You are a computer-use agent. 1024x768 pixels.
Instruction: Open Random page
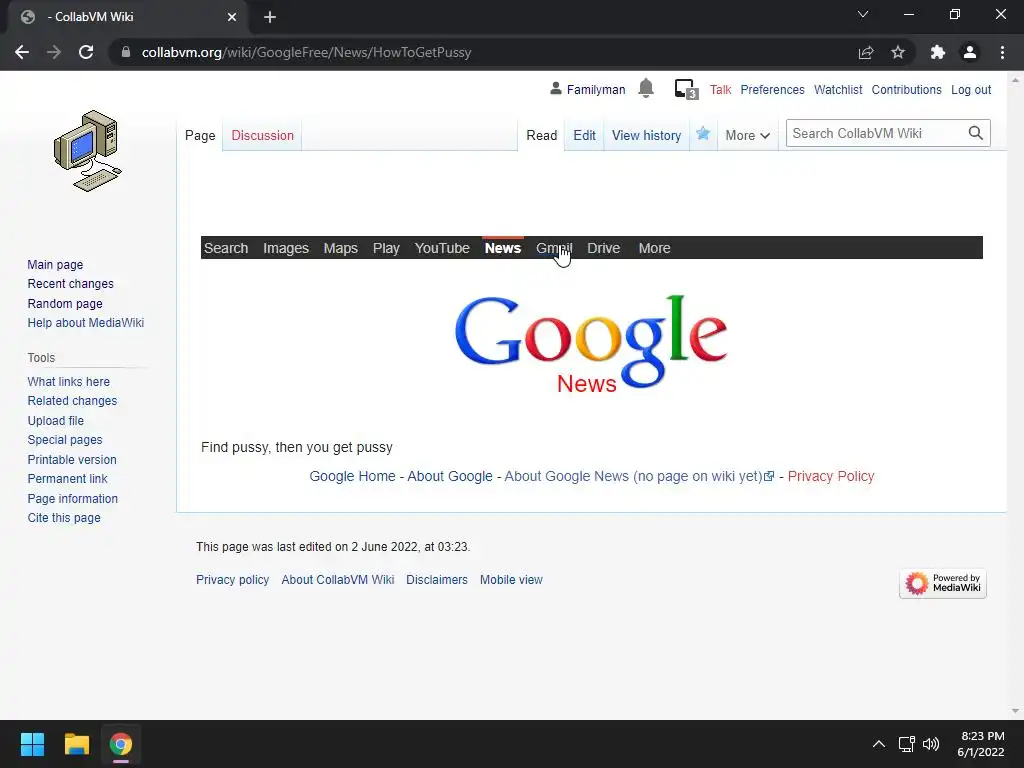tap(65, 303)
